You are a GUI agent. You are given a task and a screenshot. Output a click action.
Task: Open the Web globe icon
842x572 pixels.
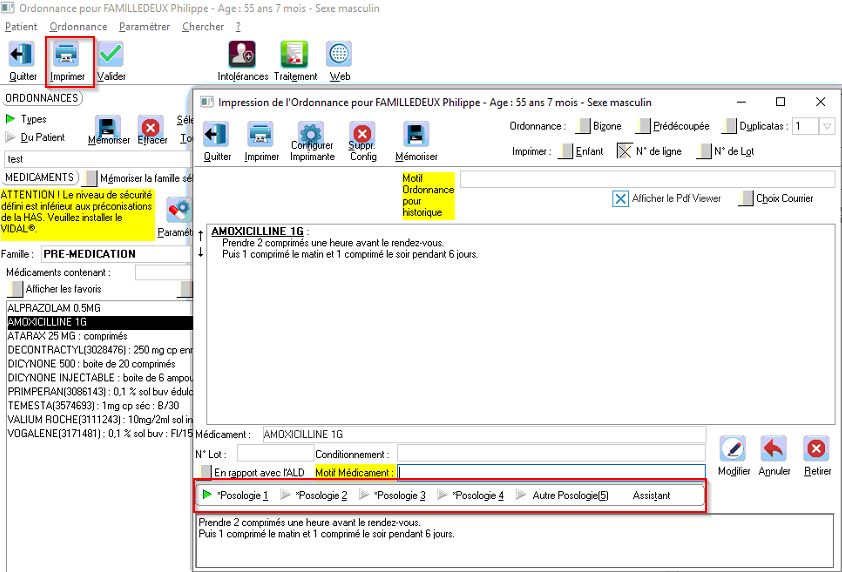coord(339,54)
